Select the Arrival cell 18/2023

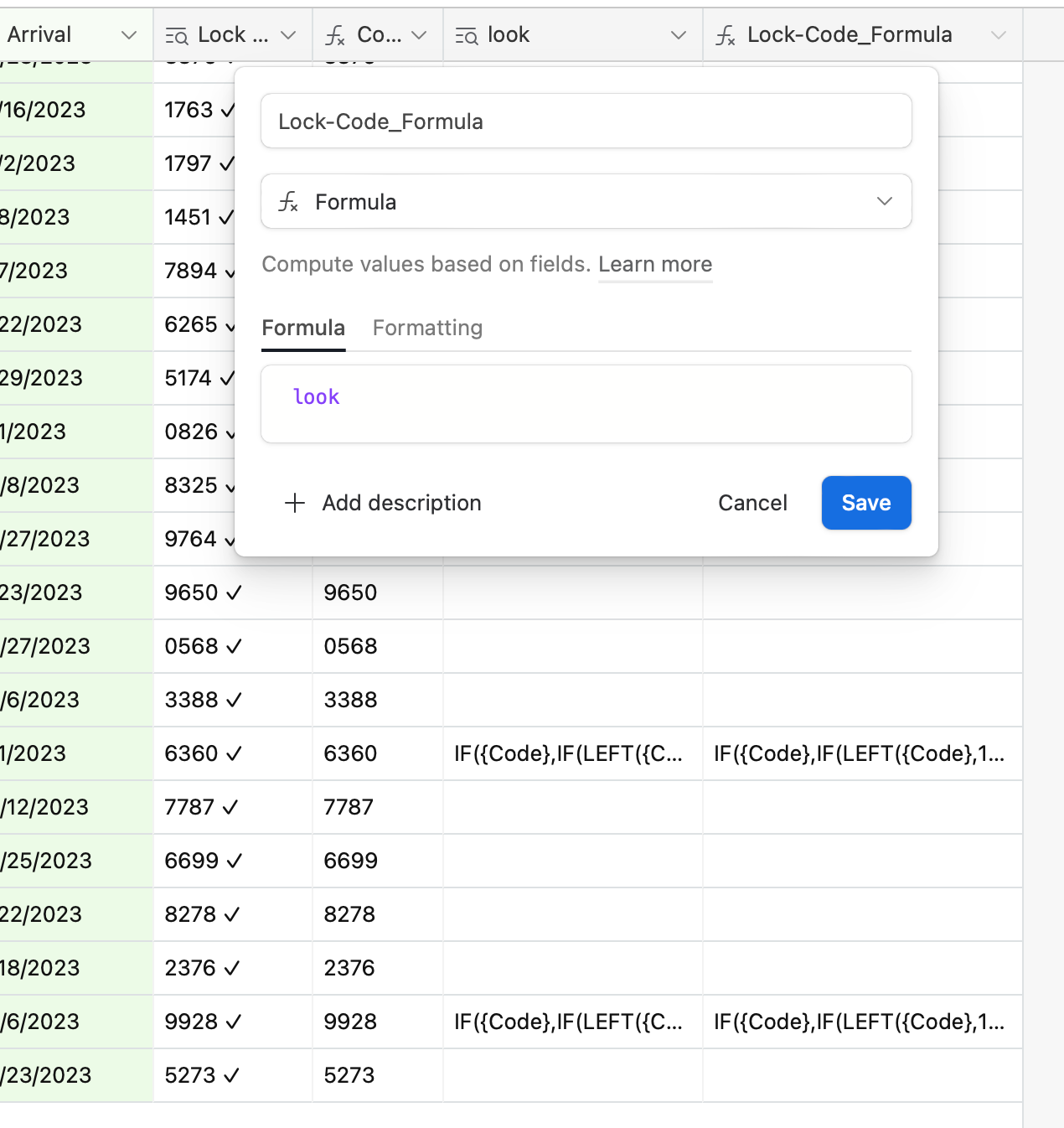[76, 968]
